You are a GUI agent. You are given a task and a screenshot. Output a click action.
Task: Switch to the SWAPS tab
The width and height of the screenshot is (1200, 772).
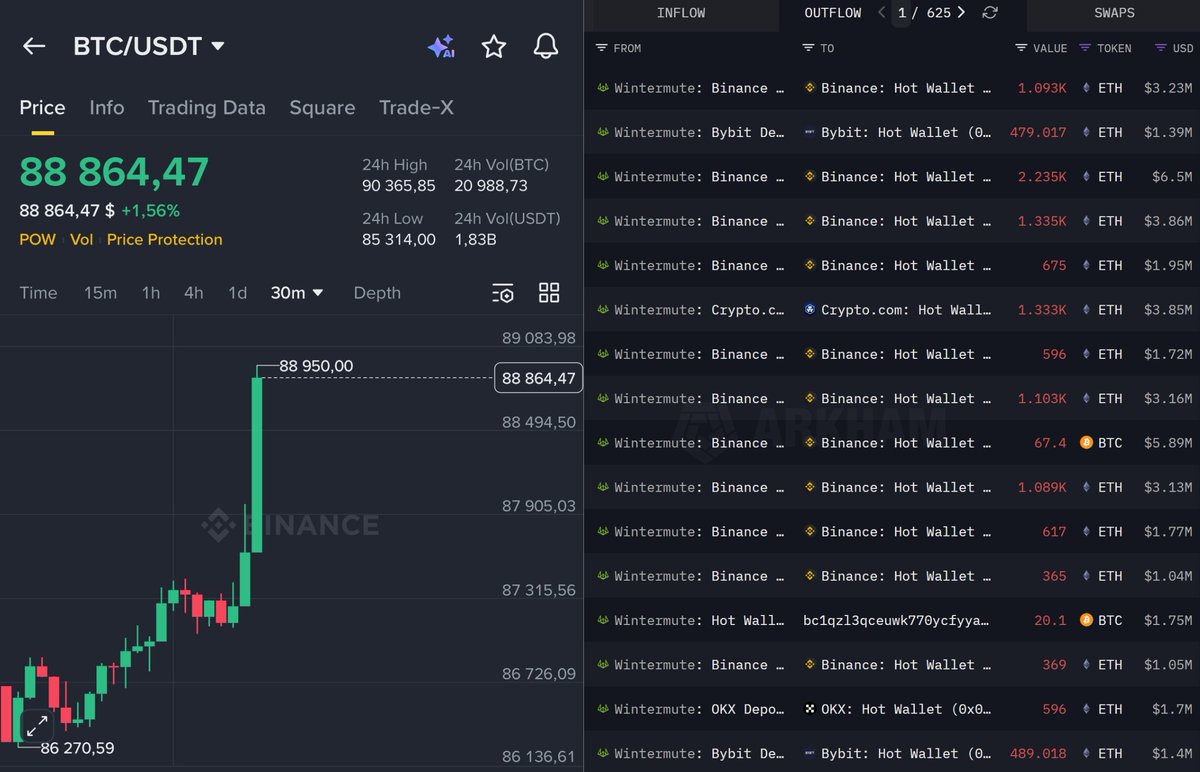point(1114,13)
